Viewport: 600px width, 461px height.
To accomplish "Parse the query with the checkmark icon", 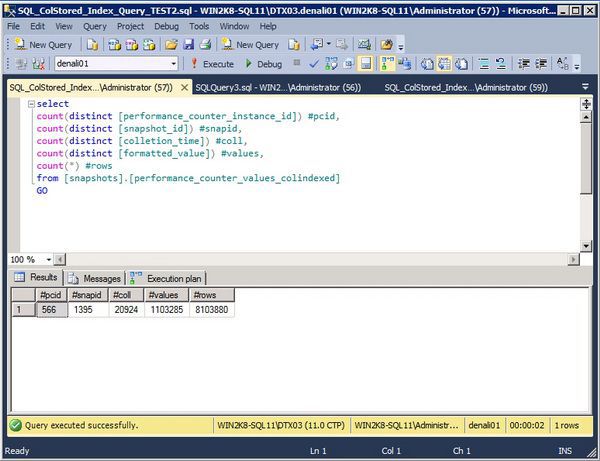I will pyautogui.click(x=314, y=64).
